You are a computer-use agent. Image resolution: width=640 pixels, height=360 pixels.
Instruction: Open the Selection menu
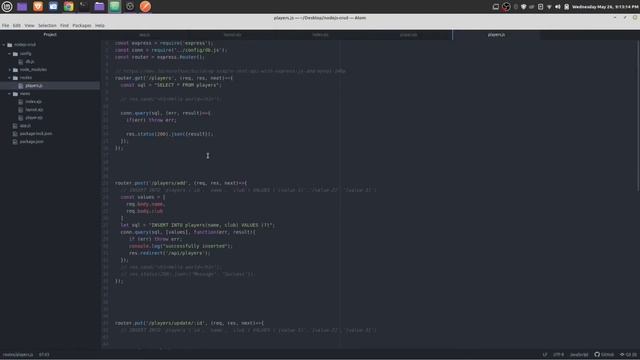47,26
